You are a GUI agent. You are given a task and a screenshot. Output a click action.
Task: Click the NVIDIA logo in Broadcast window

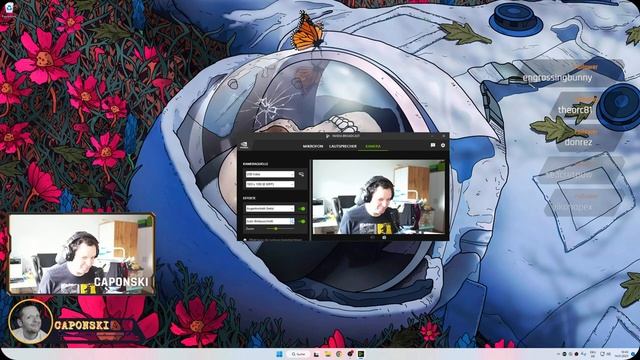tap(244, 145)
